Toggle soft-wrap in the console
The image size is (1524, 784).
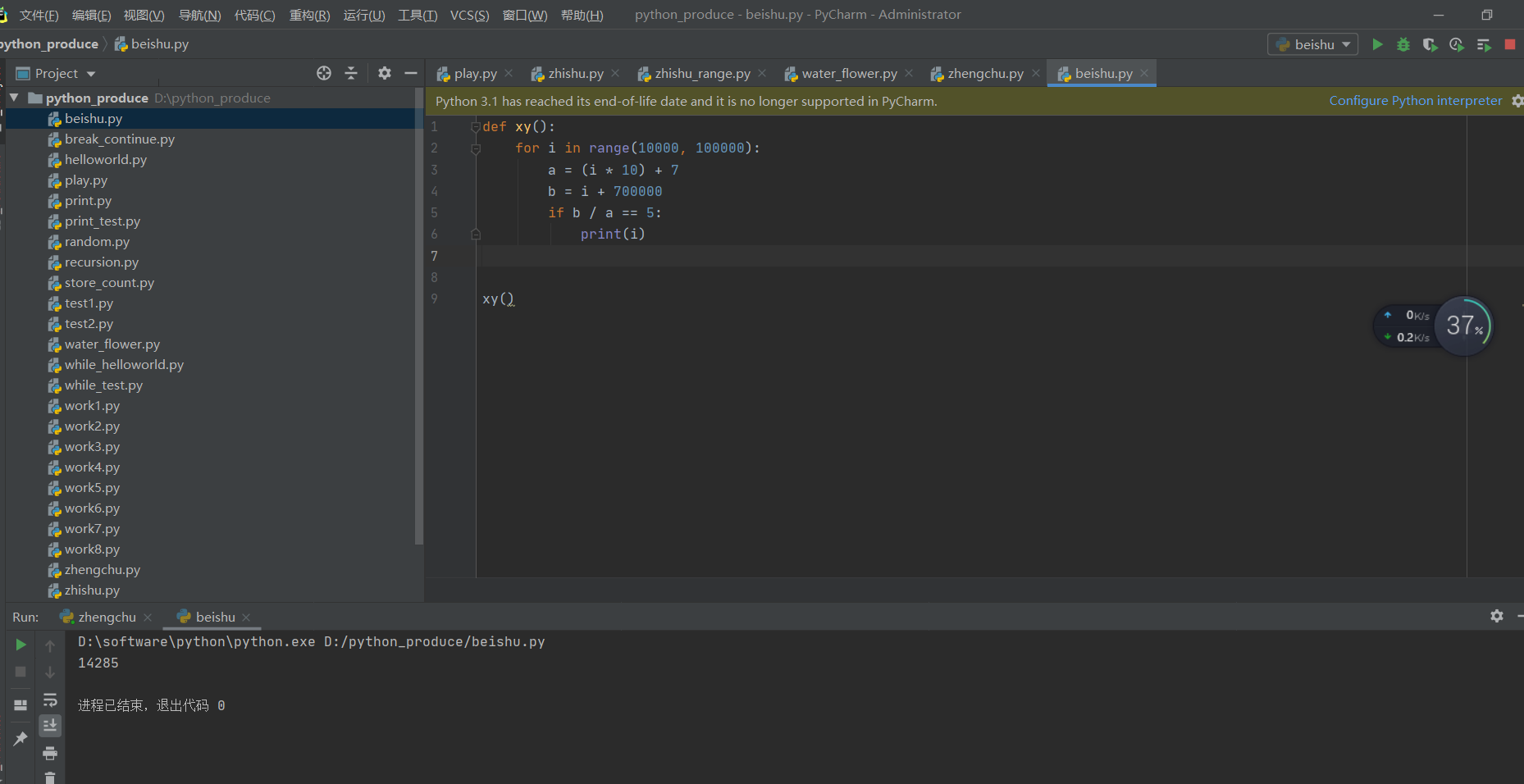pos(50,700)
